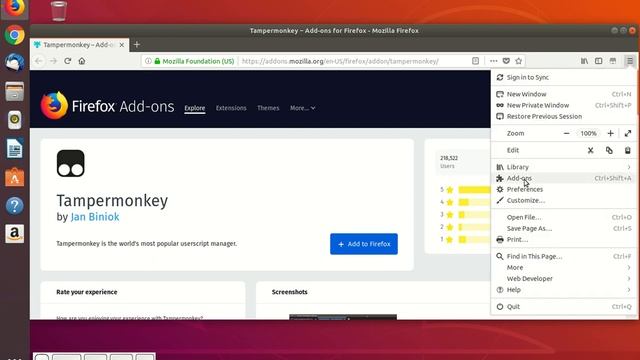Viewport: 640px width, 360px height.
Task: Open page actions three-dot menu
Action: pyautogui.click(x=493, y=61)
